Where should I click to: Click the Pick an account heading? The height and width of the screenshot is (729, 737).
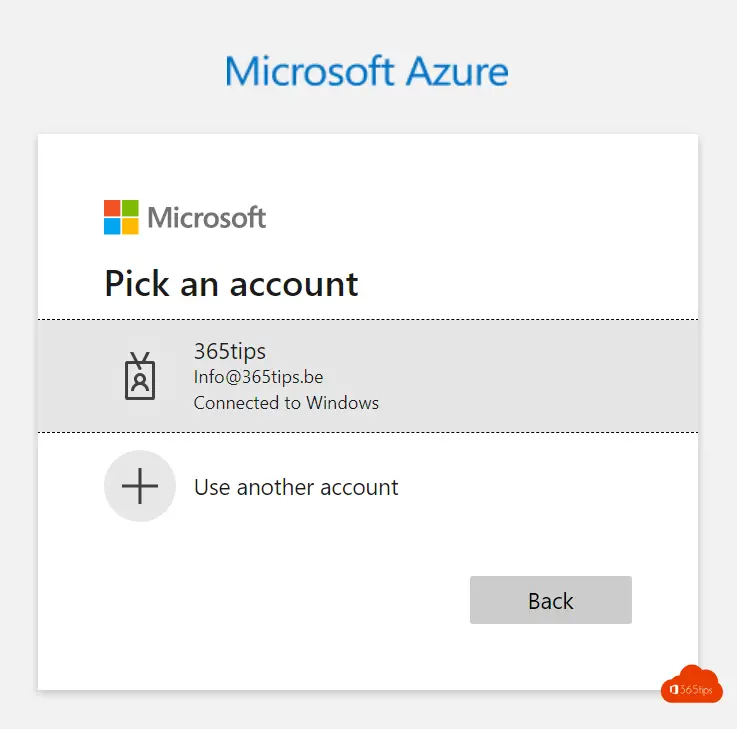tap(231, 283)
